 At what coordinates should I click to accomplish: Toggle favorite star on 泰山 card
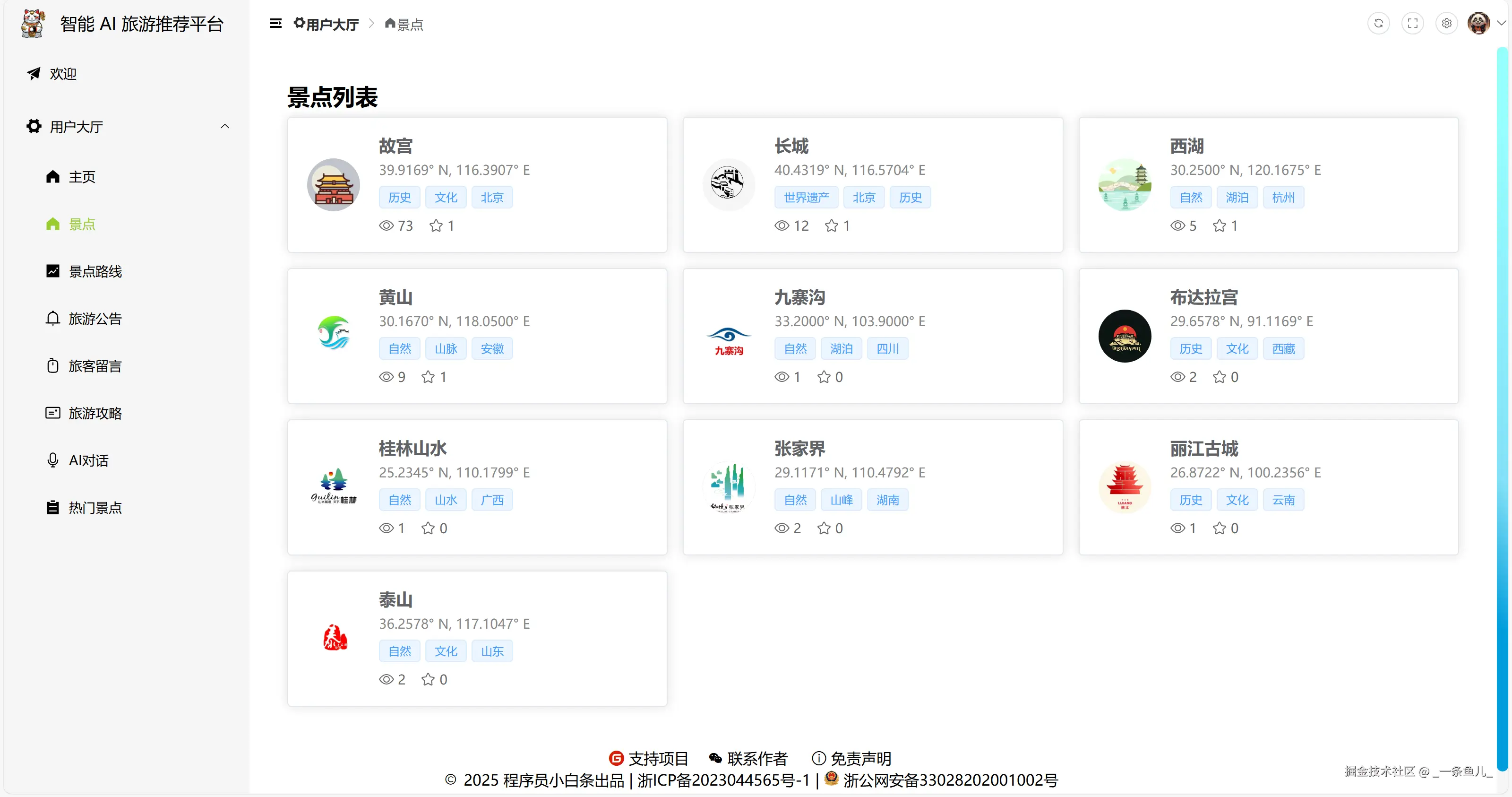coord(428,680)
